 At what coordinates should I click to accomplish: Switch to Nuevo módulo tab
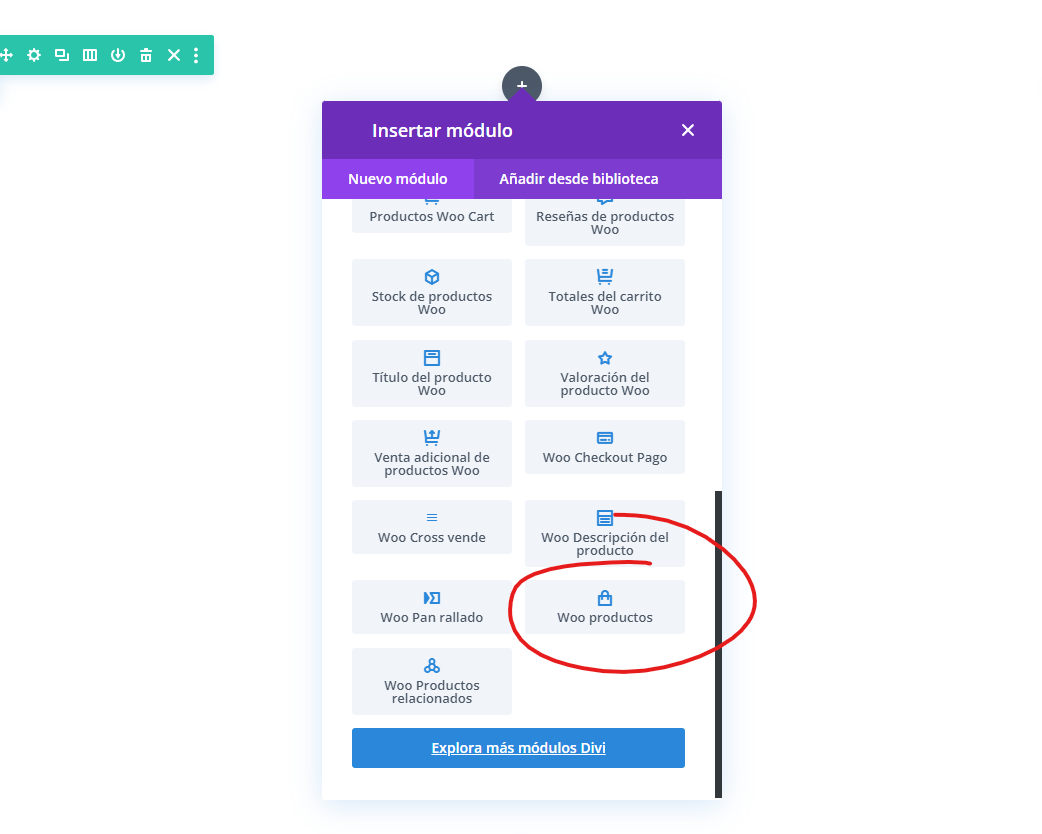pos(397,179)
